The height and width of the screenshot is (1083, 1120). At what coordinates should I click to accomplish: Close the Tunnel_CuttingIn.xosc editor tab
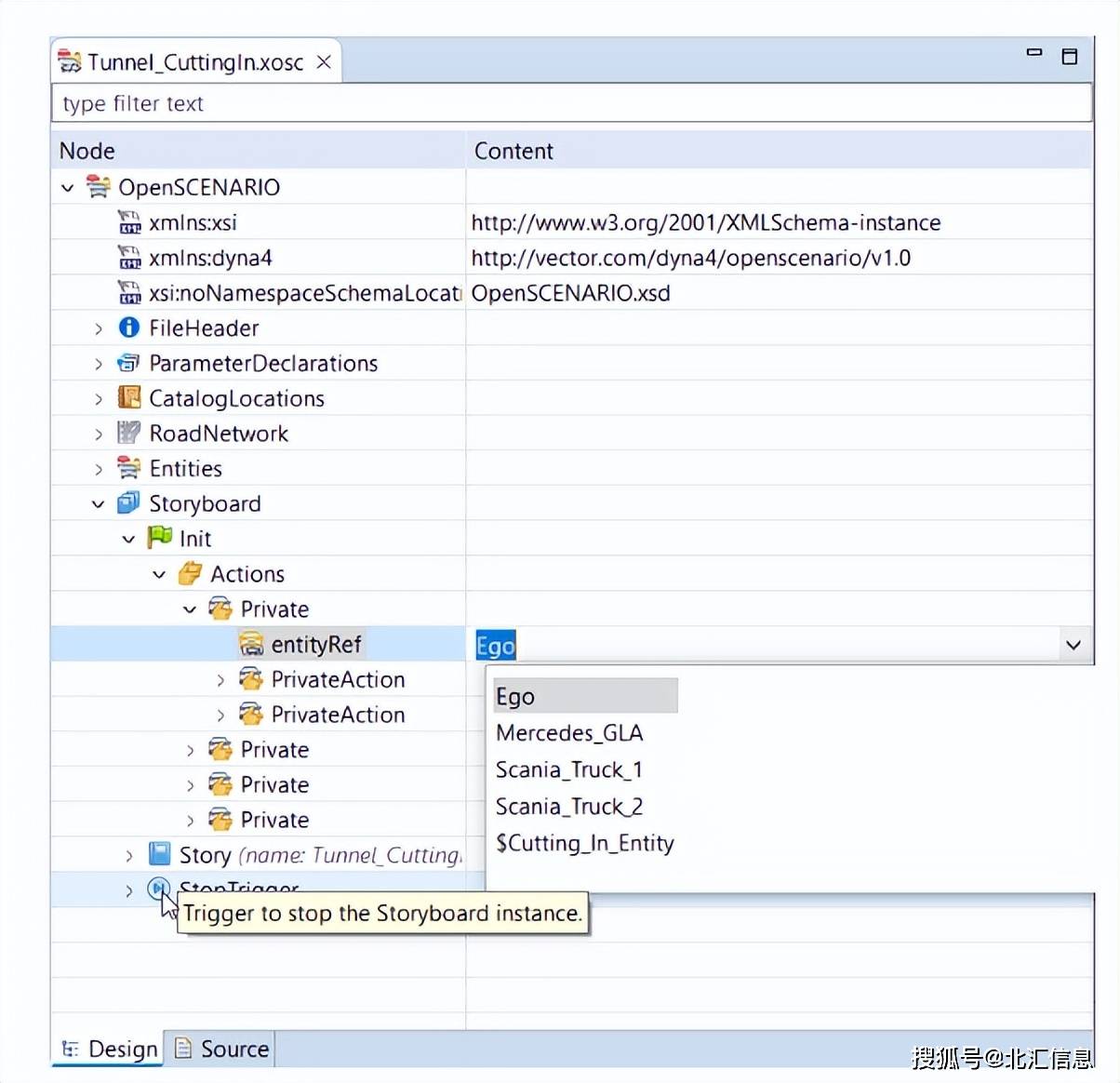point(324,62)
